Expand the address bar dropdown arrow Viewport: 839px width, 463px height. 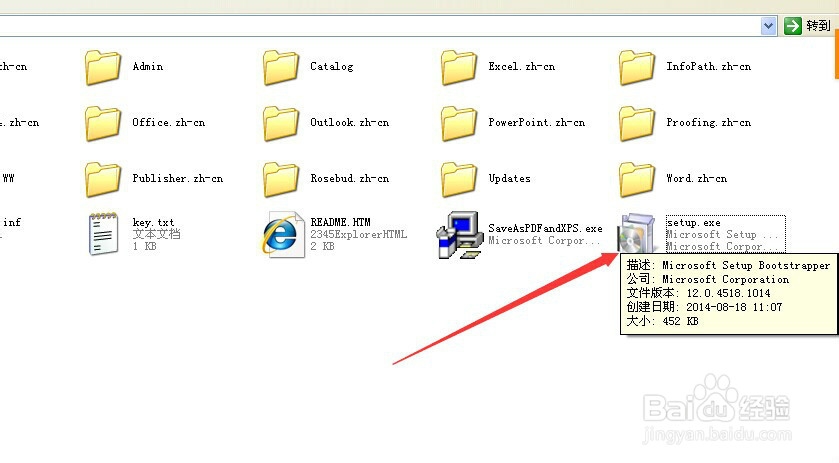tap(769, 26)
